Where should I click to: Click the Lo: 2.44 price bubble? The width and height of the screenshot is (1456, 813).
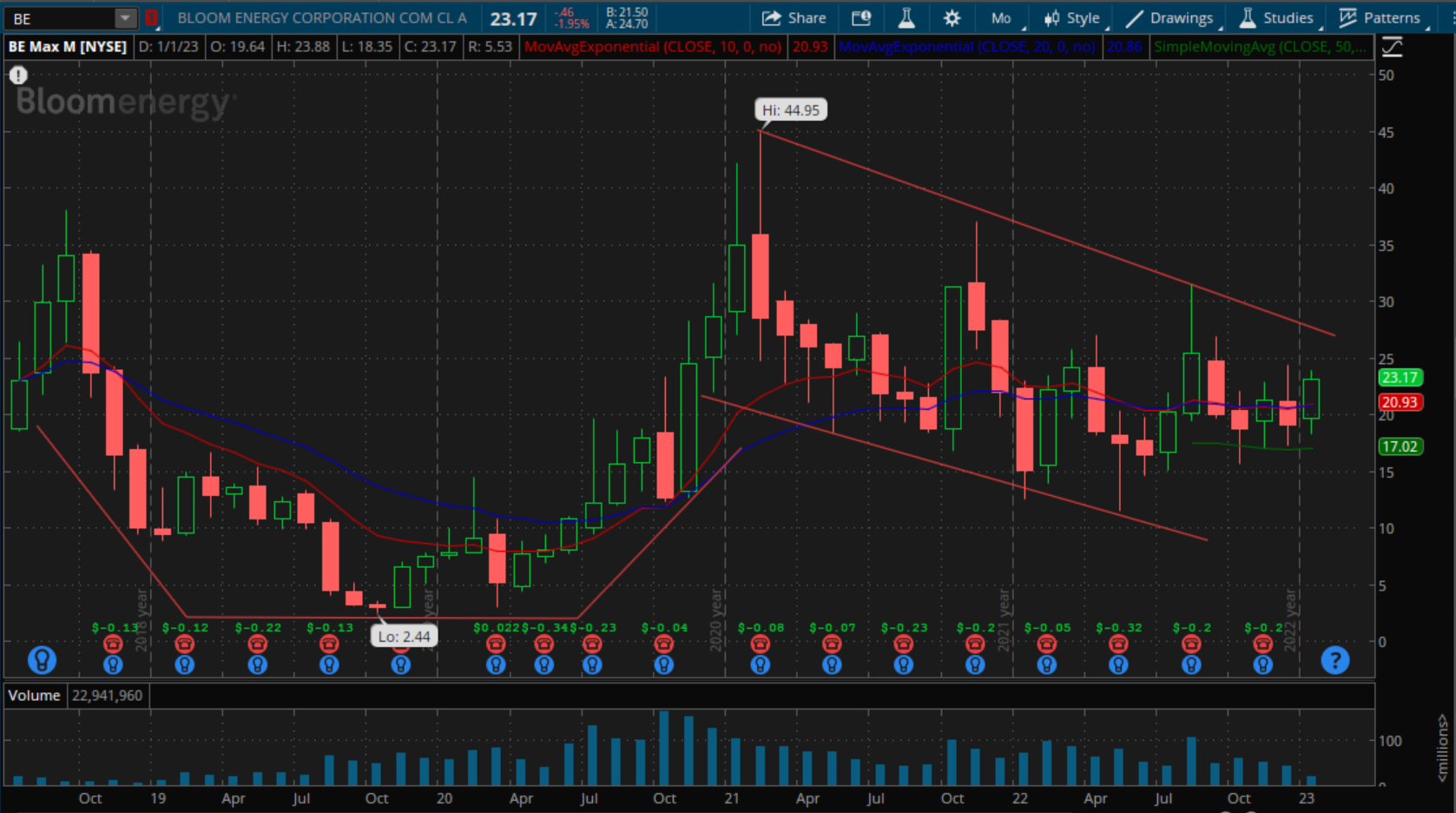point(404,637)
